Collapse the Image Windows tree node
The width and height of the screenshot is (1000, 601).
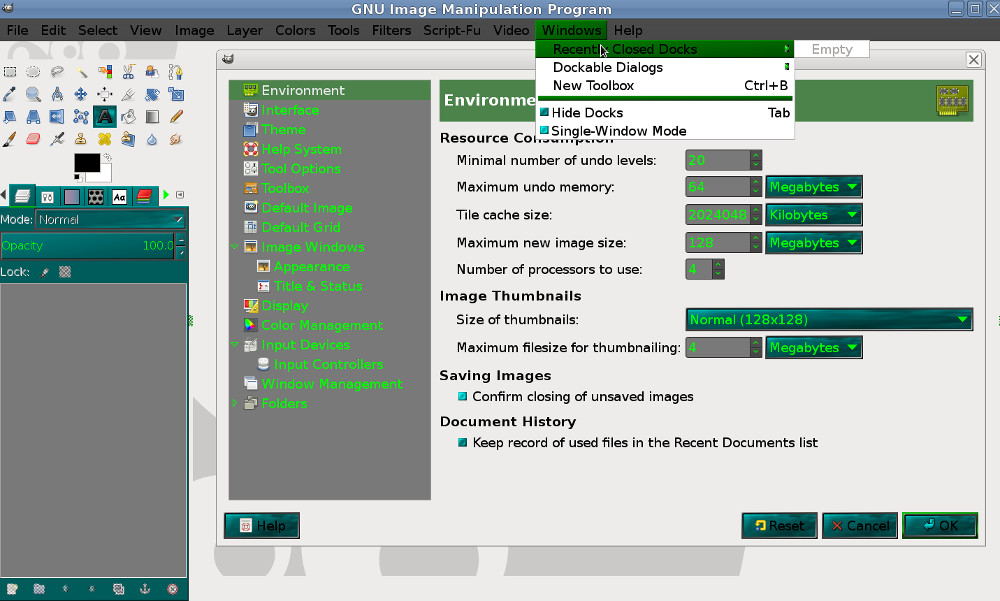pyautogui.click(x=235, y=247)
